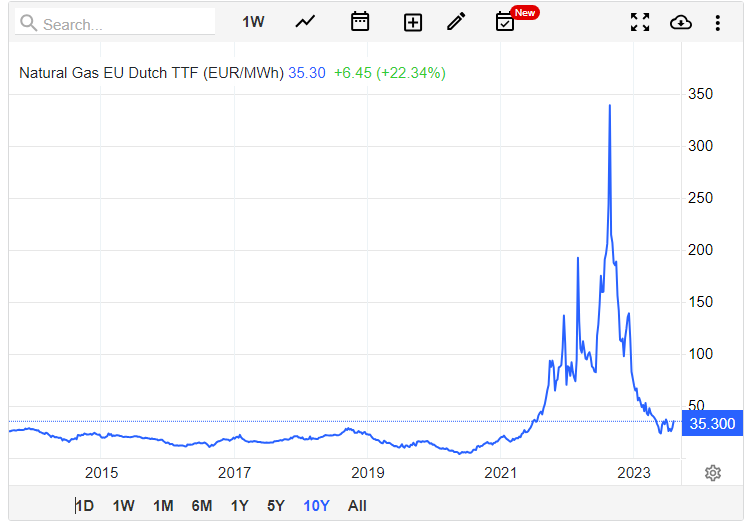Toggle fullscreen chart mode
This screenshot has width=749, height=526.
640,22
